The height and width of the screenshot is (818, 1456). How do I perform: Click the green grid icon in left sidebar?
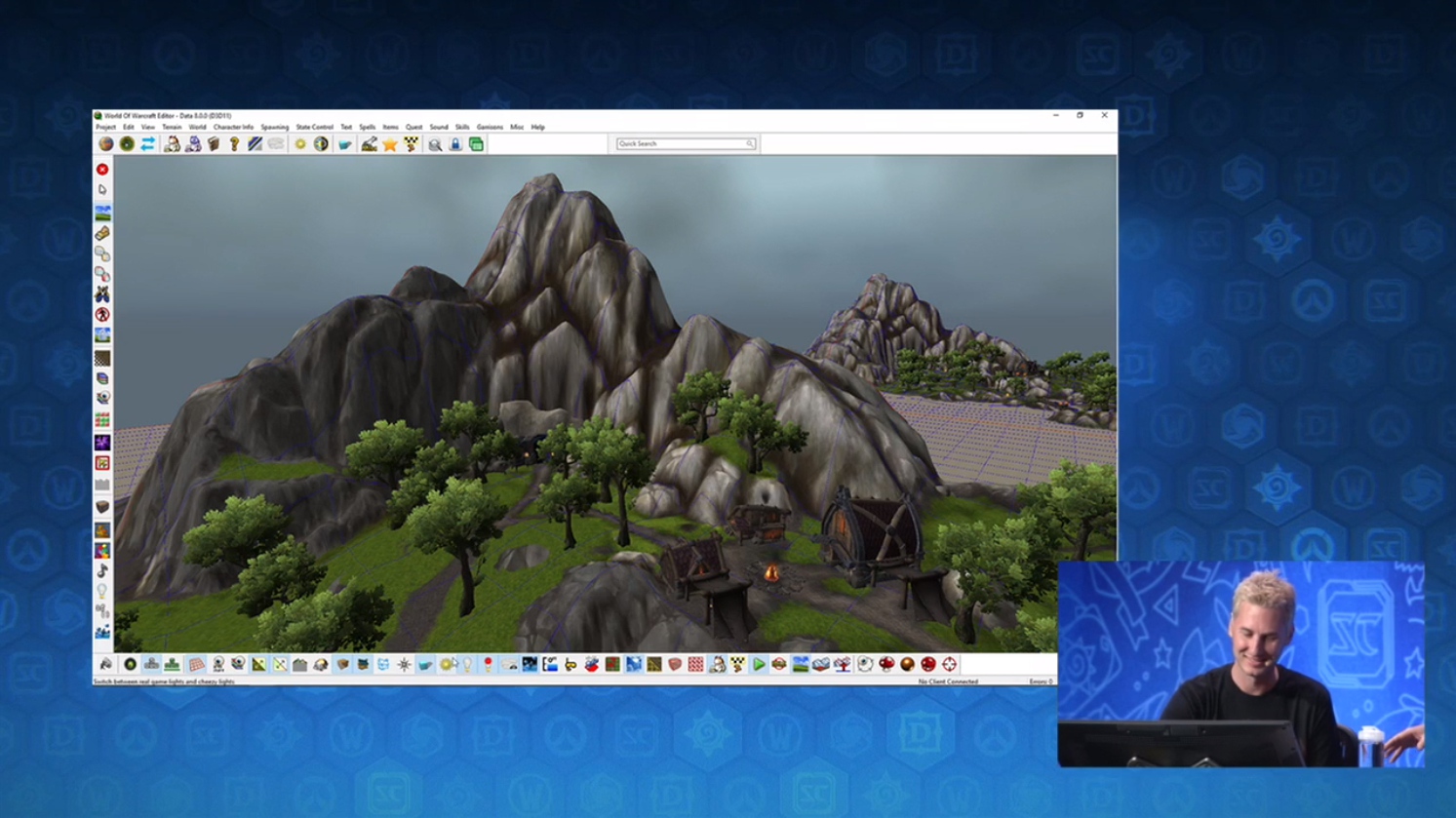[102, 420]
